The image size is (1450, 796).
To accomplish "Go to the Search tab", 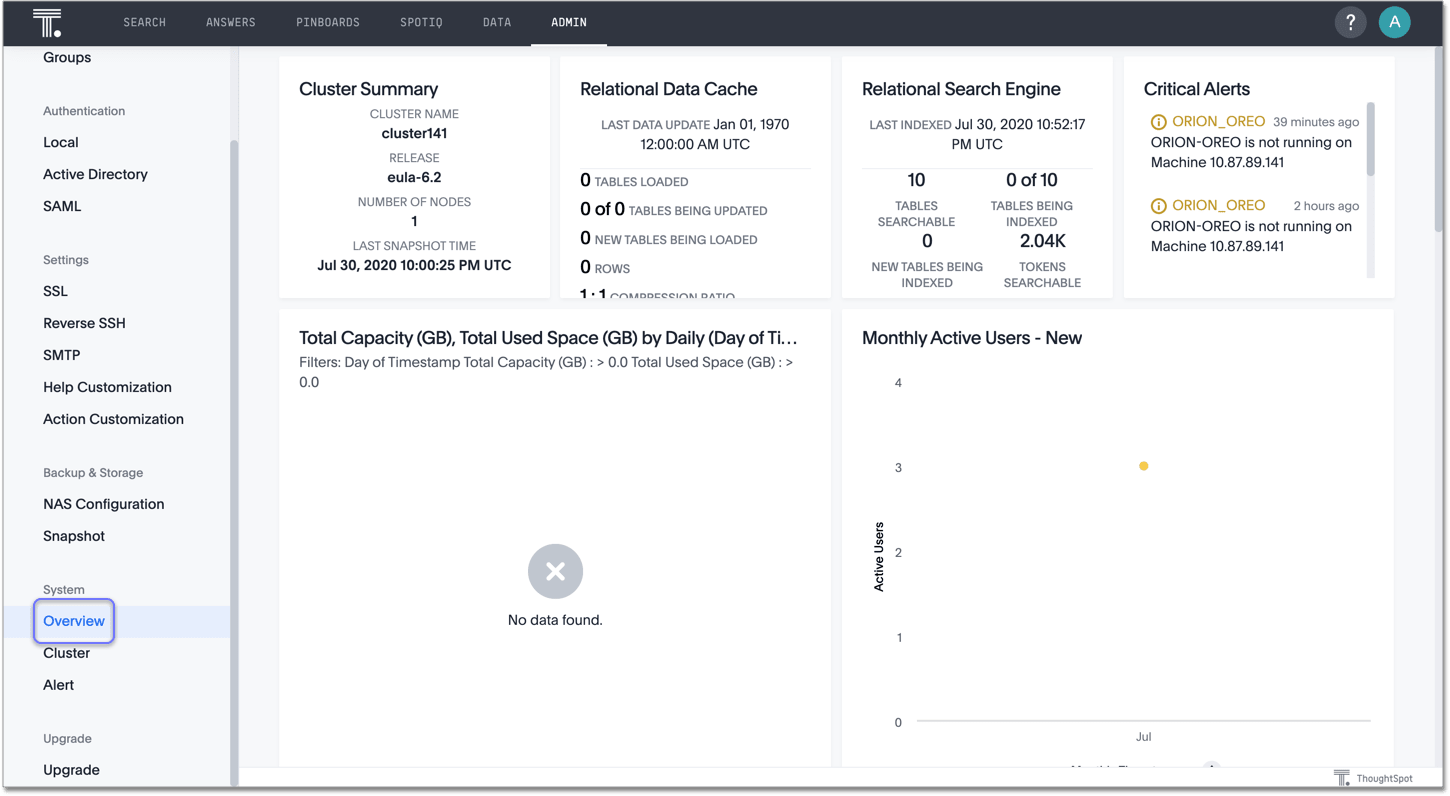I will (145, 22).
